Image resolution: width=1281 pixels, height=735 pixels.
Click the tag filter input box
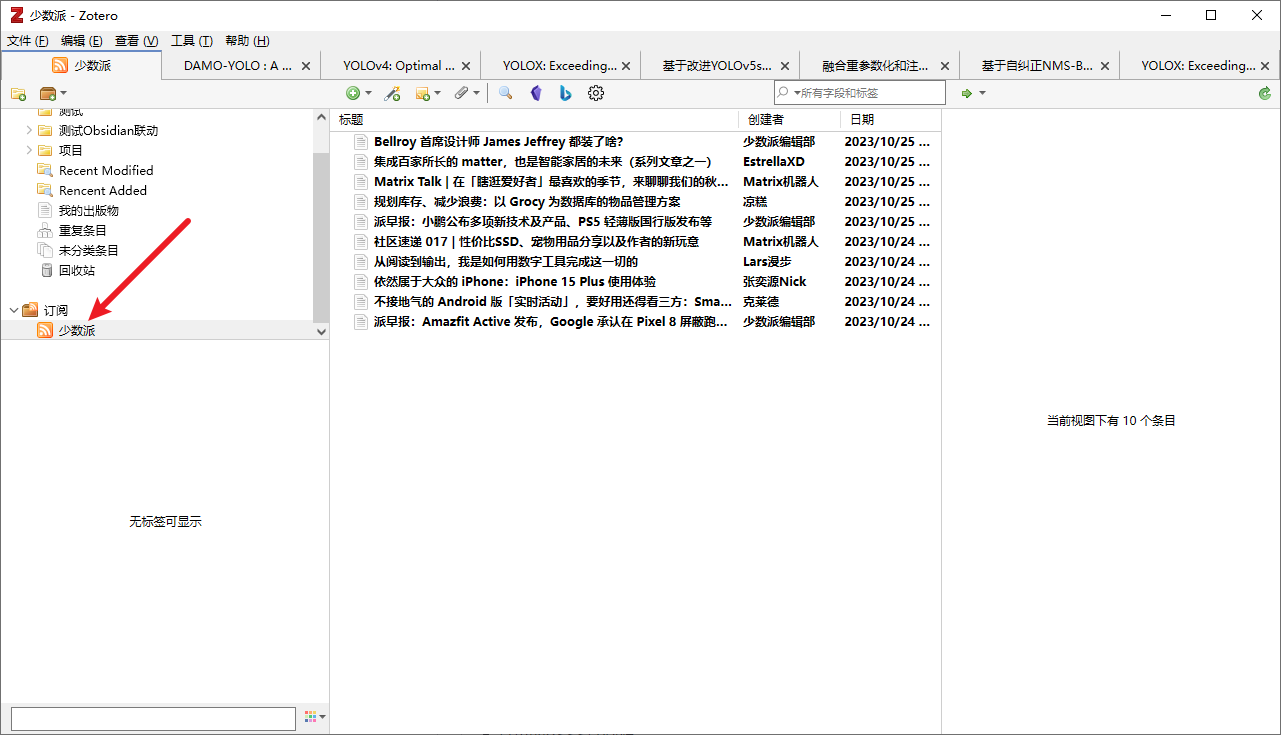(153, 718)
